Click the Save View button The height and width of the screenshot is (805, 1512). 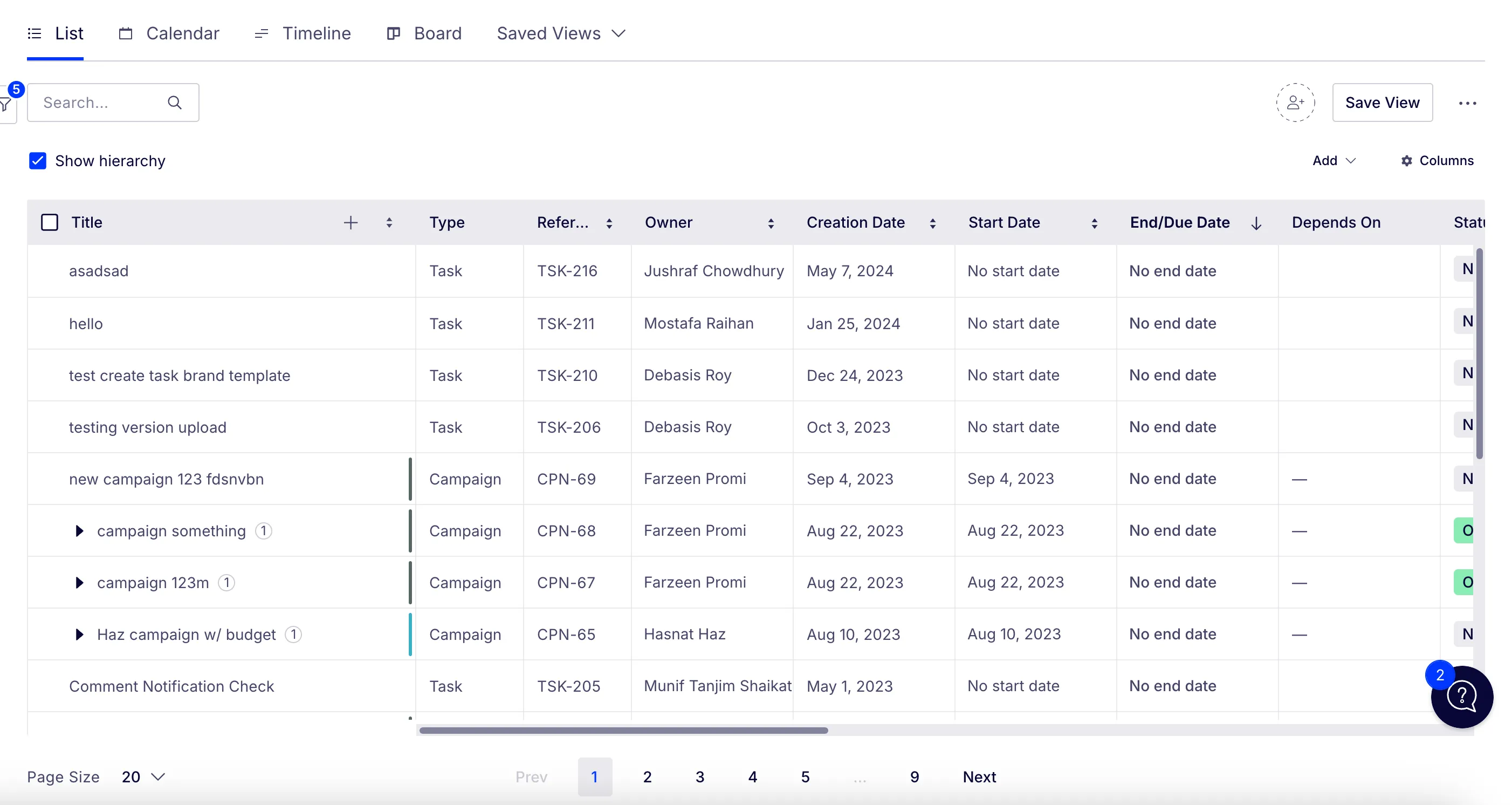1382,103
